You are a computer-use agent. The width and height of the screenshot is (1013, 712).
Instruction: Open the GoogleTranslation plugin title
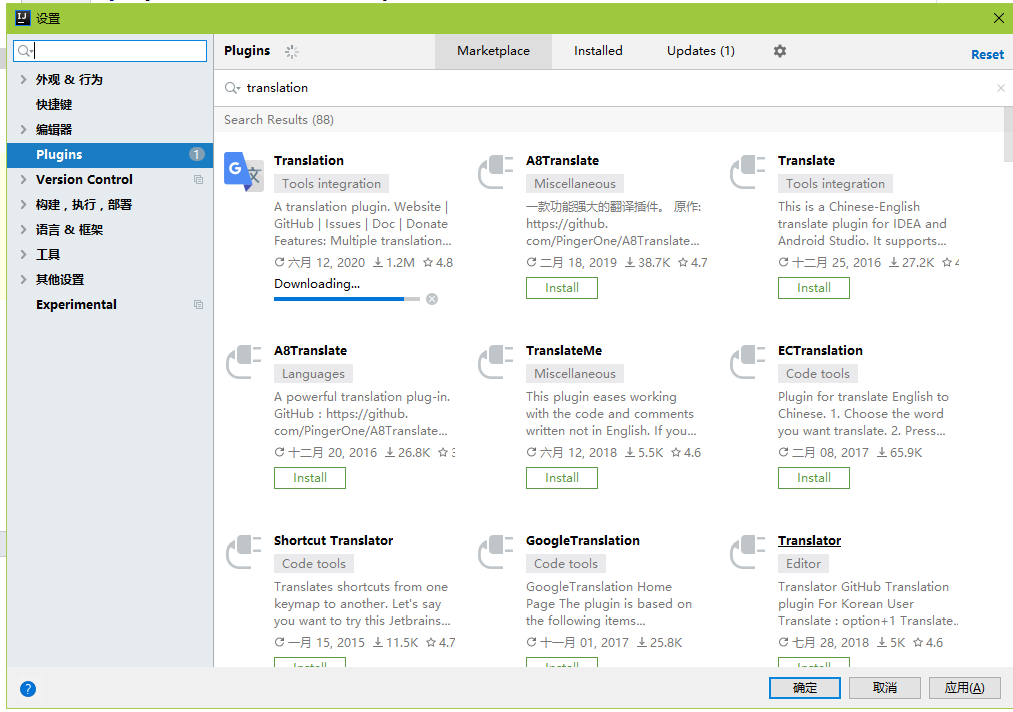[x=582, y=541]
